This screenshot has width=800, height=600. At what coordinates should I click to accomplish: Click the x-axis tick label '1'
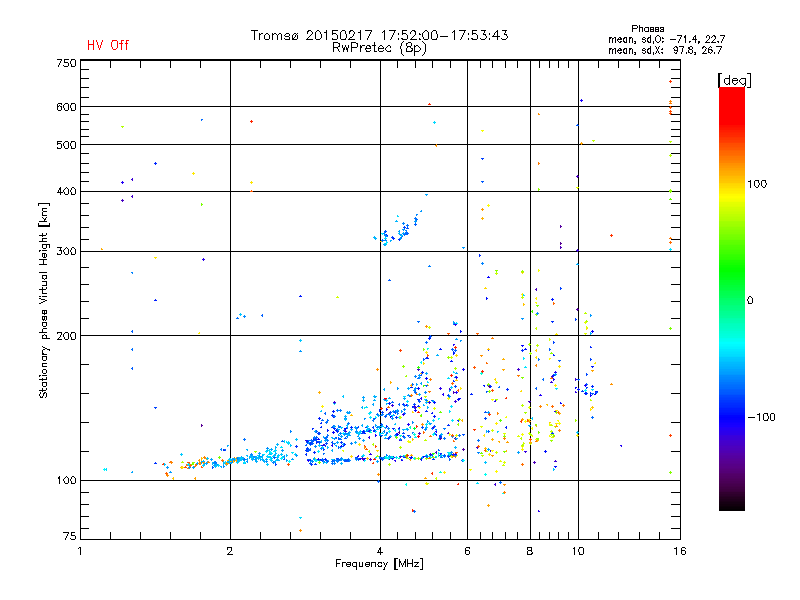[x=80, y=551]
